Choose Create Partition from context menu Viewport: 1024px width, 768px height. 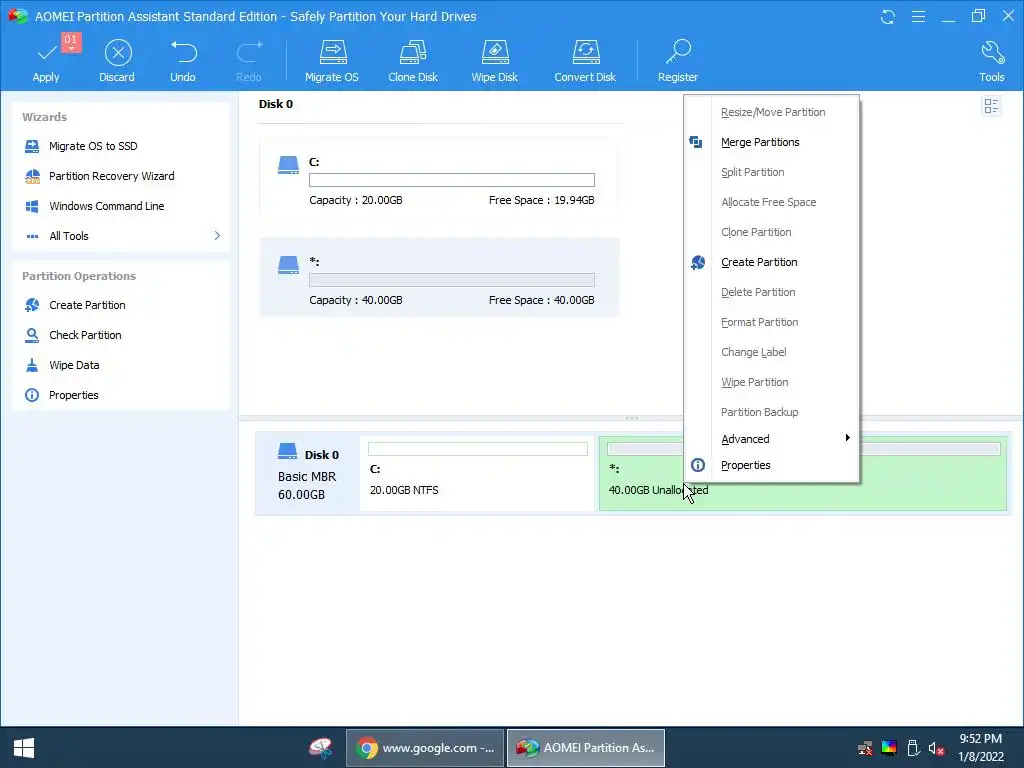tap(772, 263)
